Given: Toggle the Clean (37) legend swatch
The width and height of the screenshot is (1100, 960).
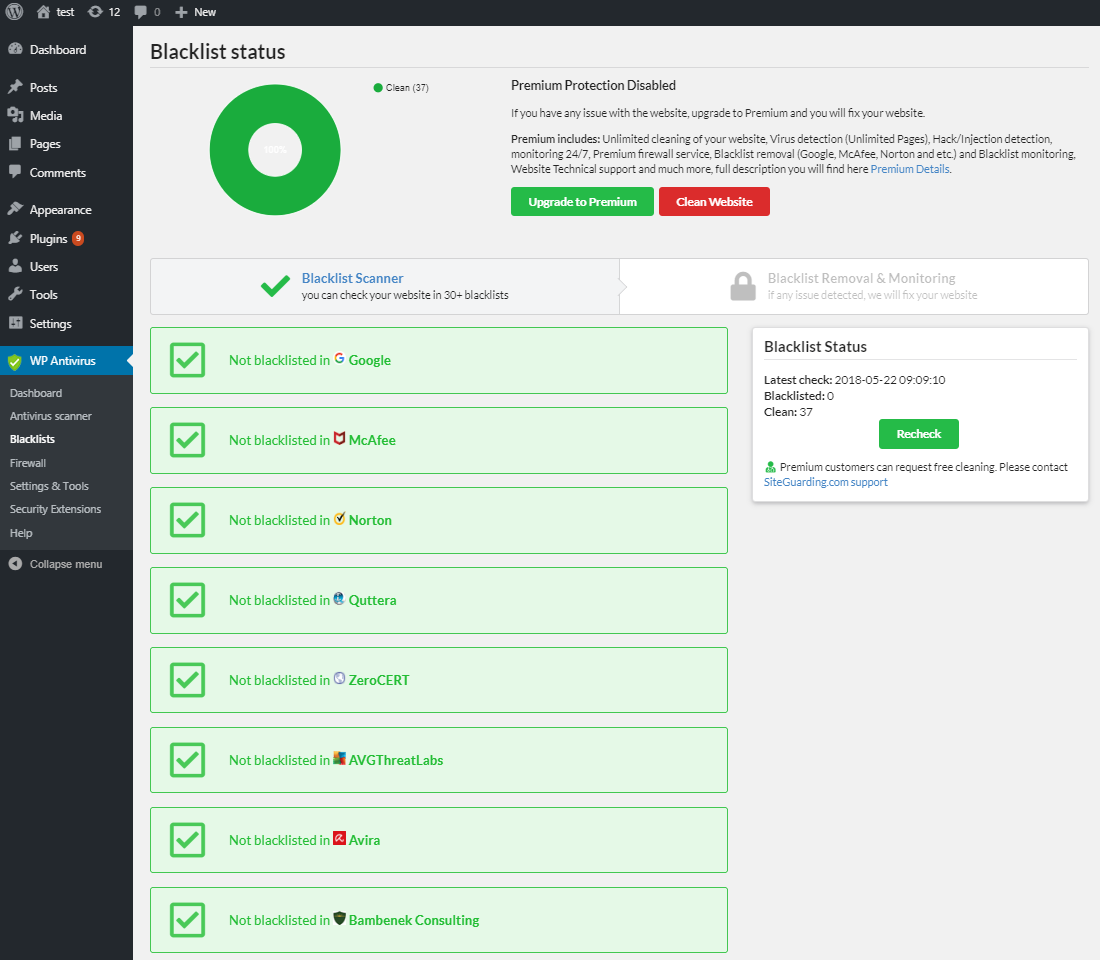Looking at the screenshot, I should point(378,88).
